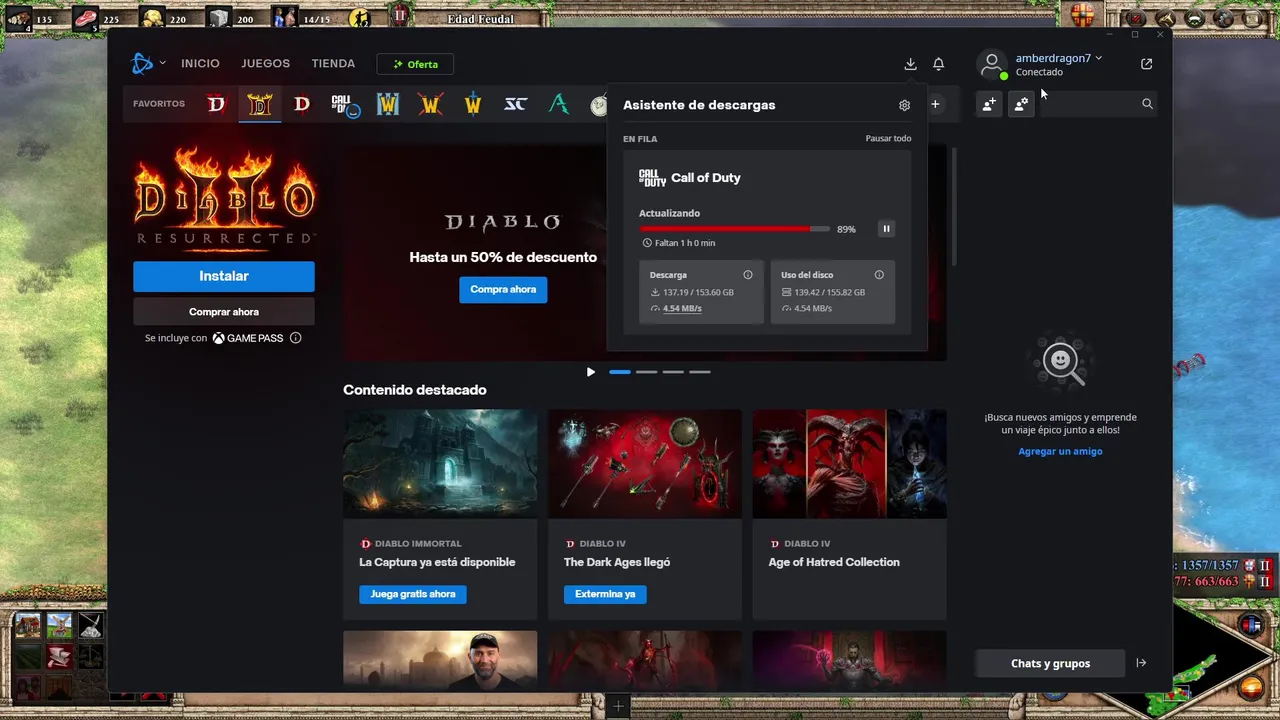Click the population 14/15 counter in game
Screen dimensions: 1280x720
tap(316, 19)
